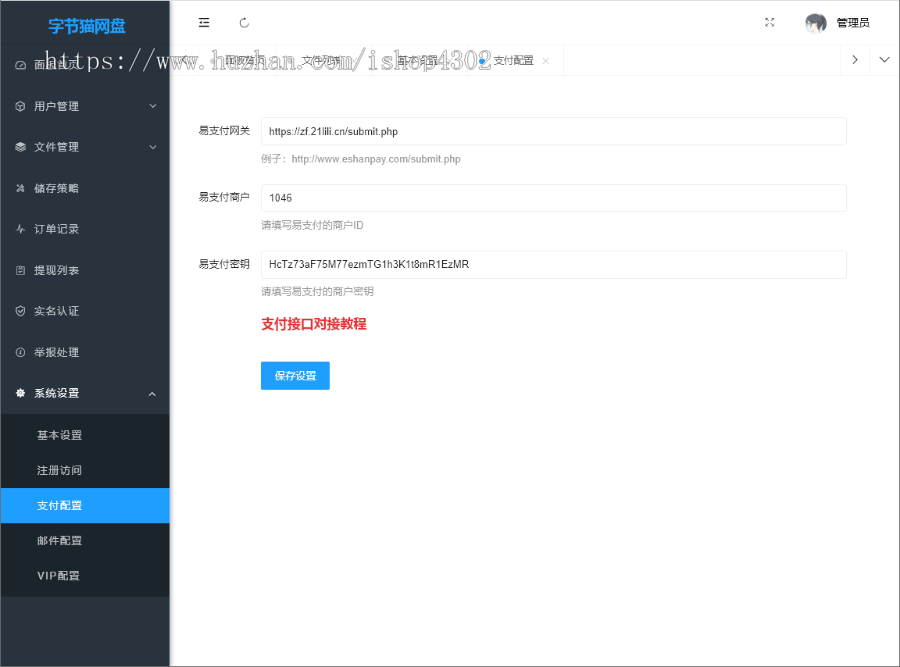Click the example URL hint text
900x667 pixels.
360,159
